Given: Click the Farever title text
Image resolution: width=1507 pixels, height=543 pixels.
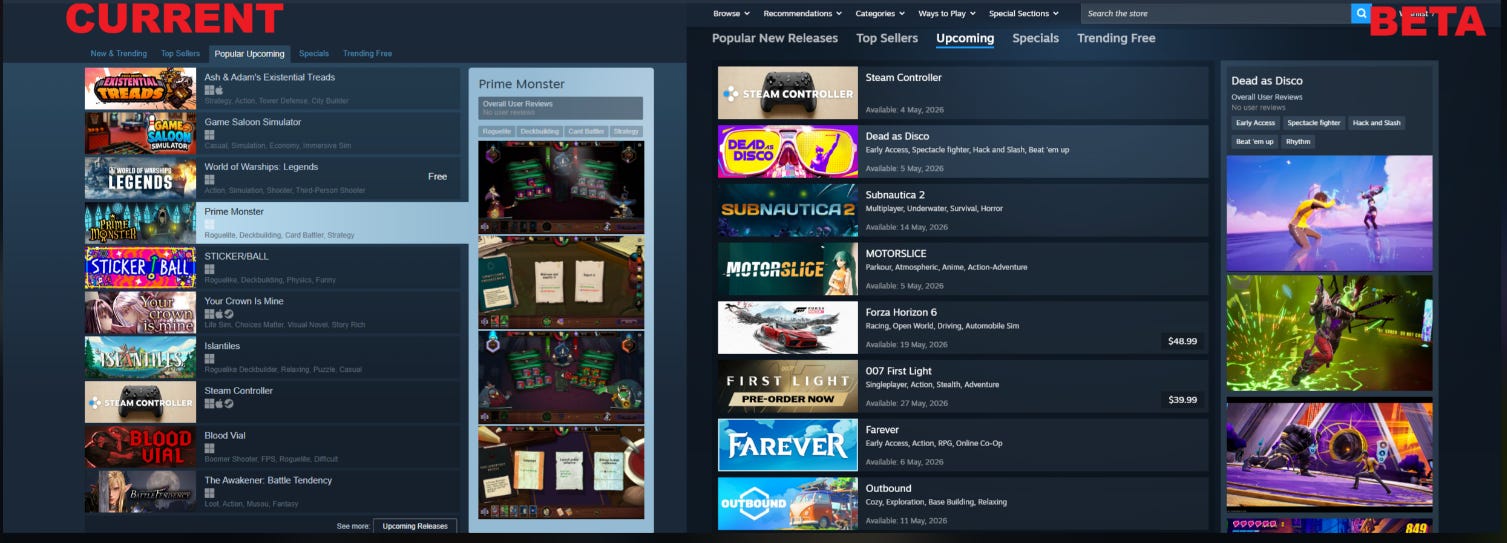Looking at the screenshot, I should 882,430.
